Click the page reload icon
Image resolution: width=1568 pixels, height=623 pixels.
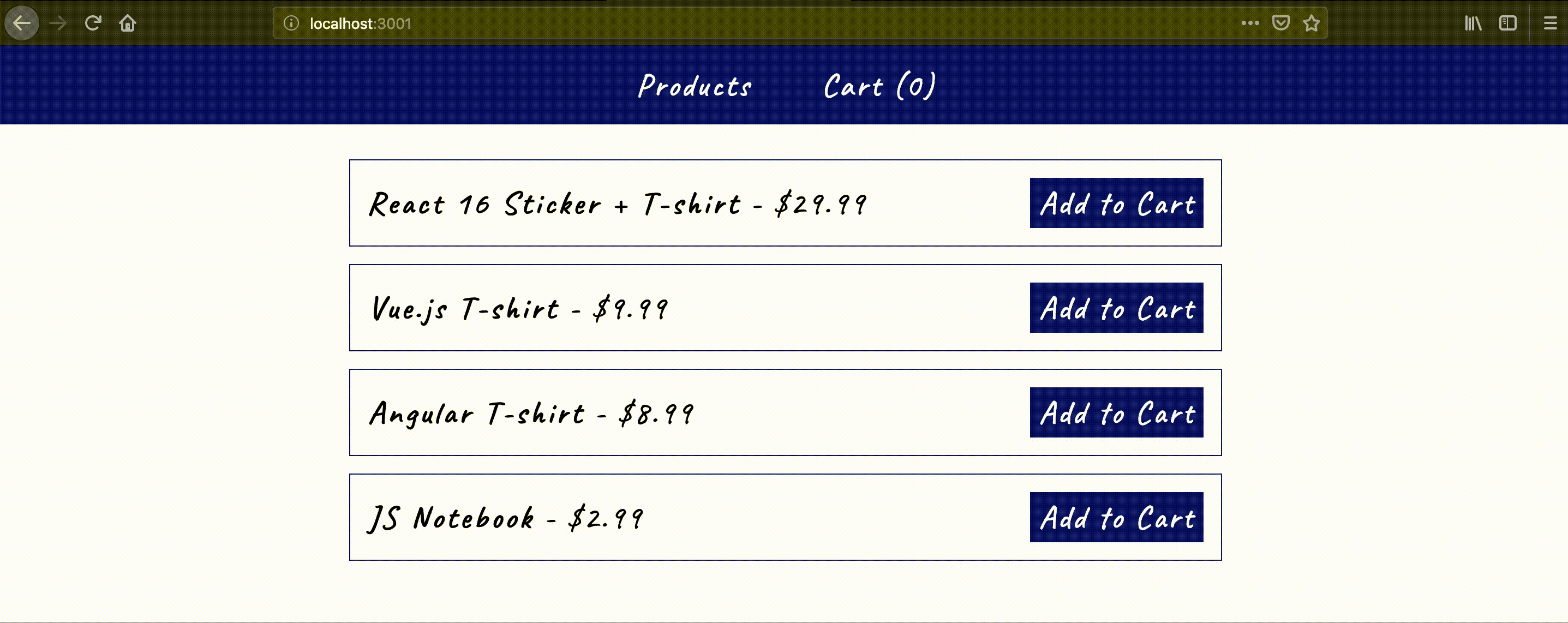coord(92,22)
